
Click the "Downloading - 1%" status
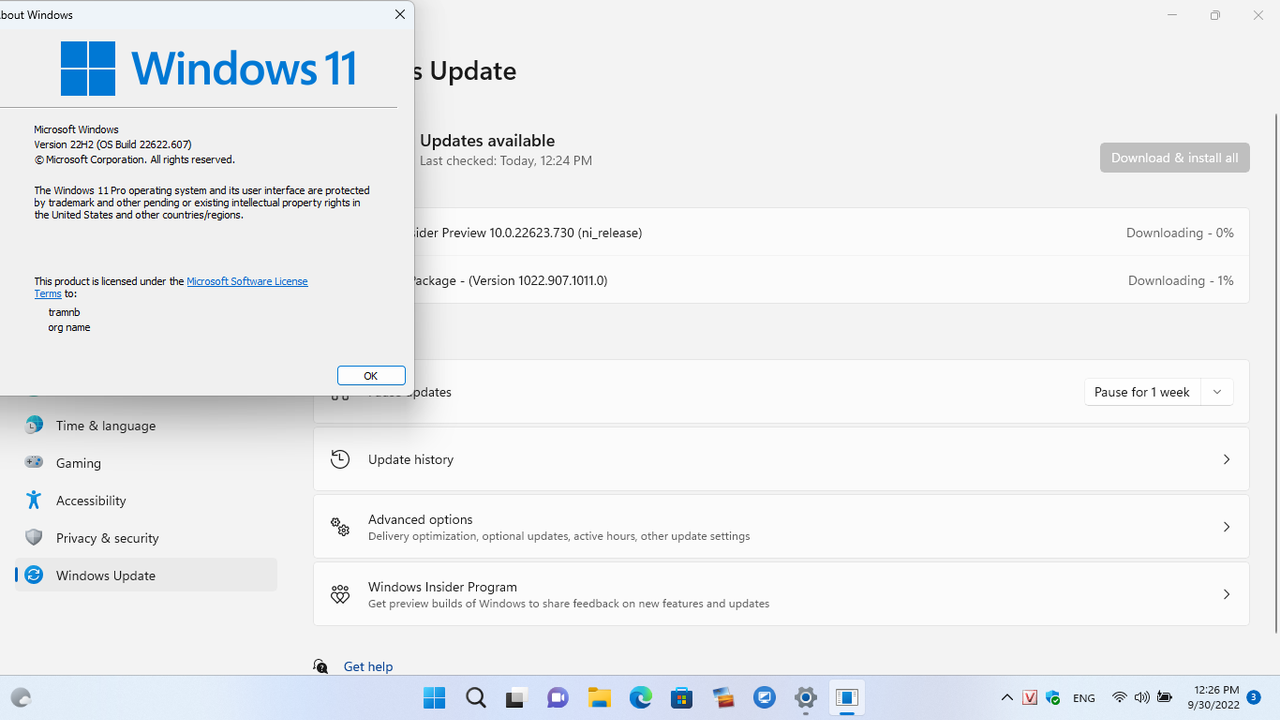click(1181, 281)
